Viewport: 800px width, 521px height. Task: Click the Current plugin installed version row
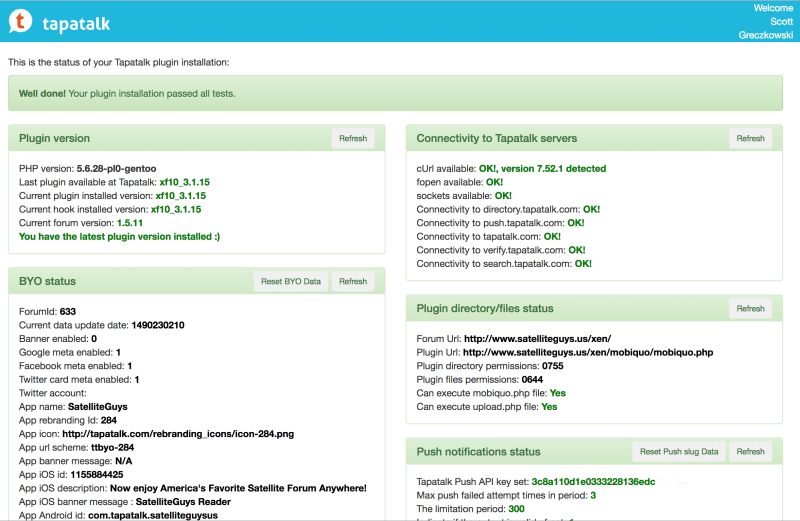[112, 195]
